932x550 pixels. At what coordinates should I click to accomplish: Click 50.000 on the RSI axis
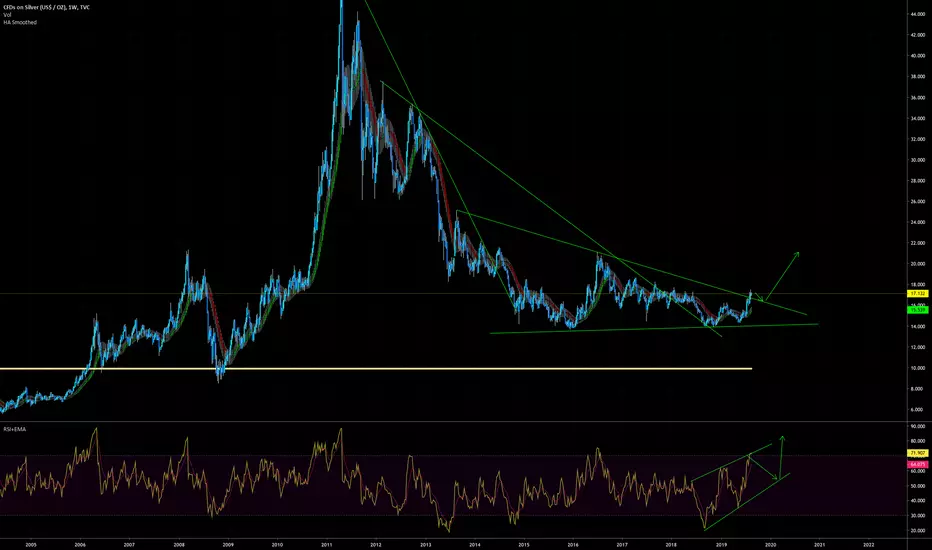pos(917,486)
